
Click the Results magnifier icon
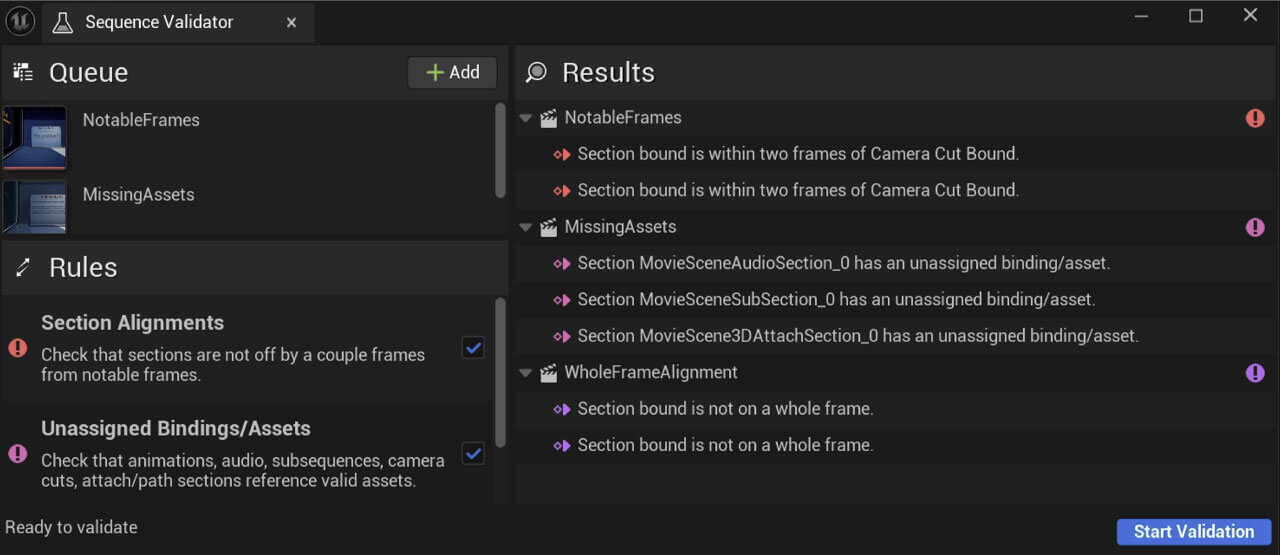537,72
